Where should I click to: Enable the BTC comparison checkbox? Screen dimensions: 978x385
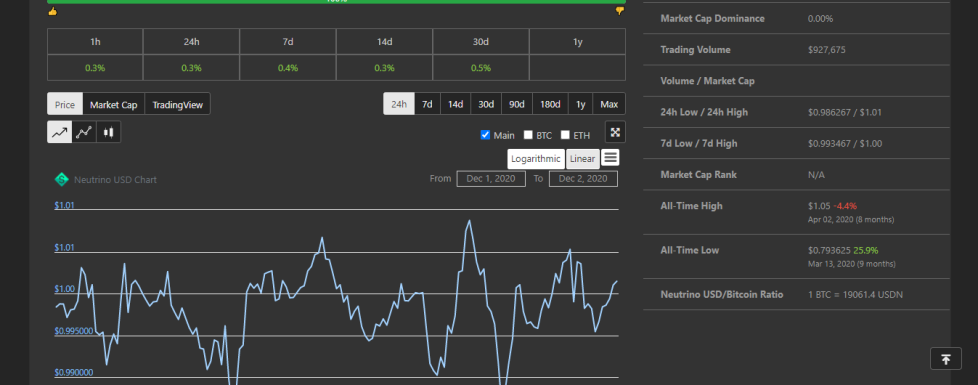528,135
